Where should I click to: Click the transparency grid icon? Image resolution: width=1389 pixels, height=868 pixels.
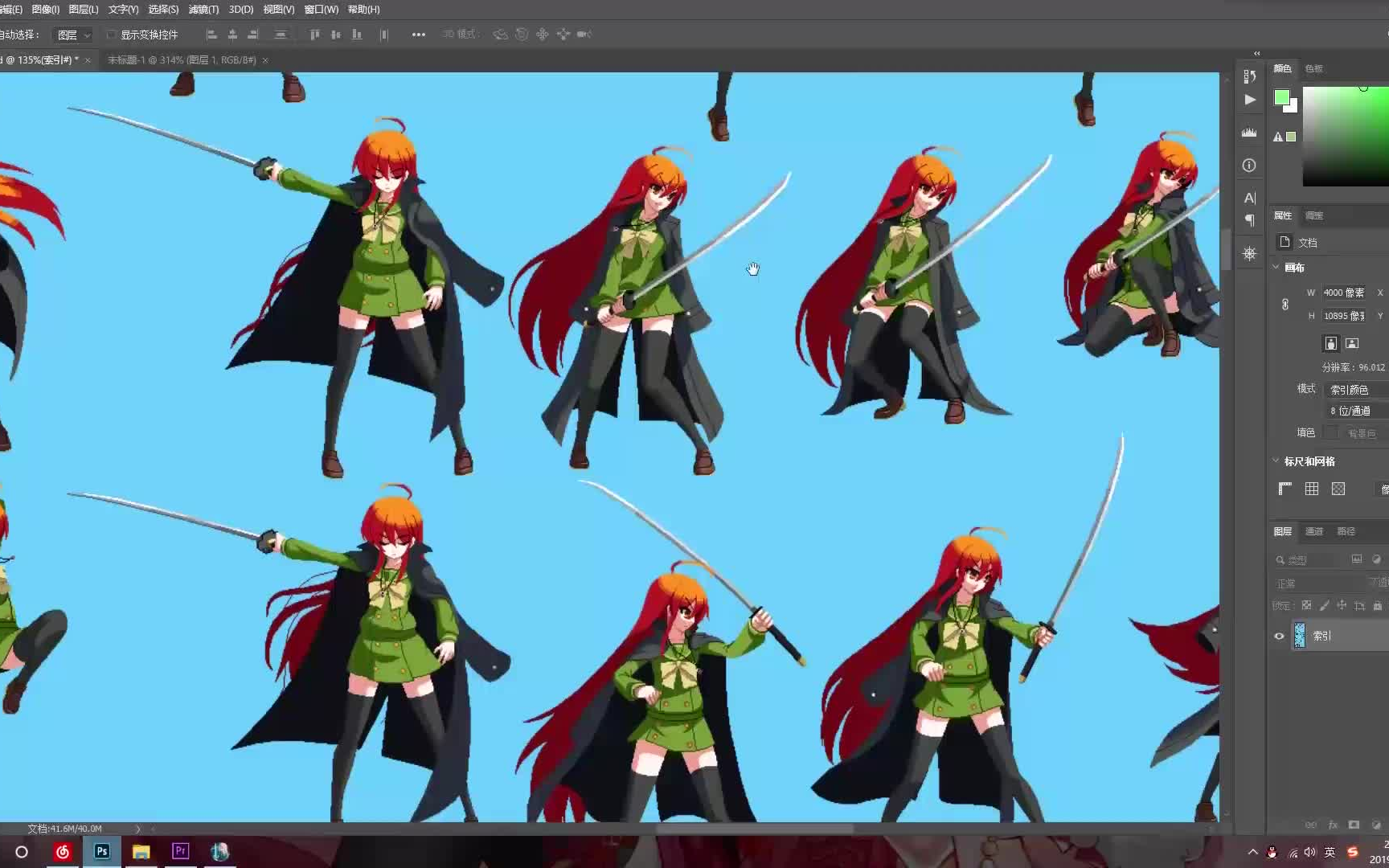[x=1338, y=489]
